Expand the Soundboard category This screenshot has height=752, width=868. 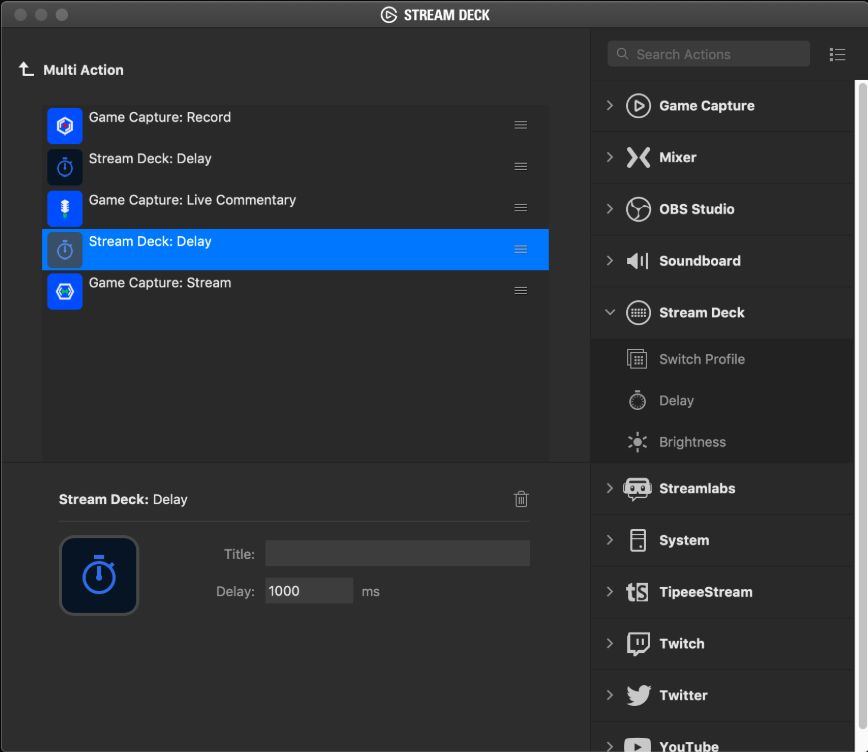pyautogui.click(x=609, y=260)
